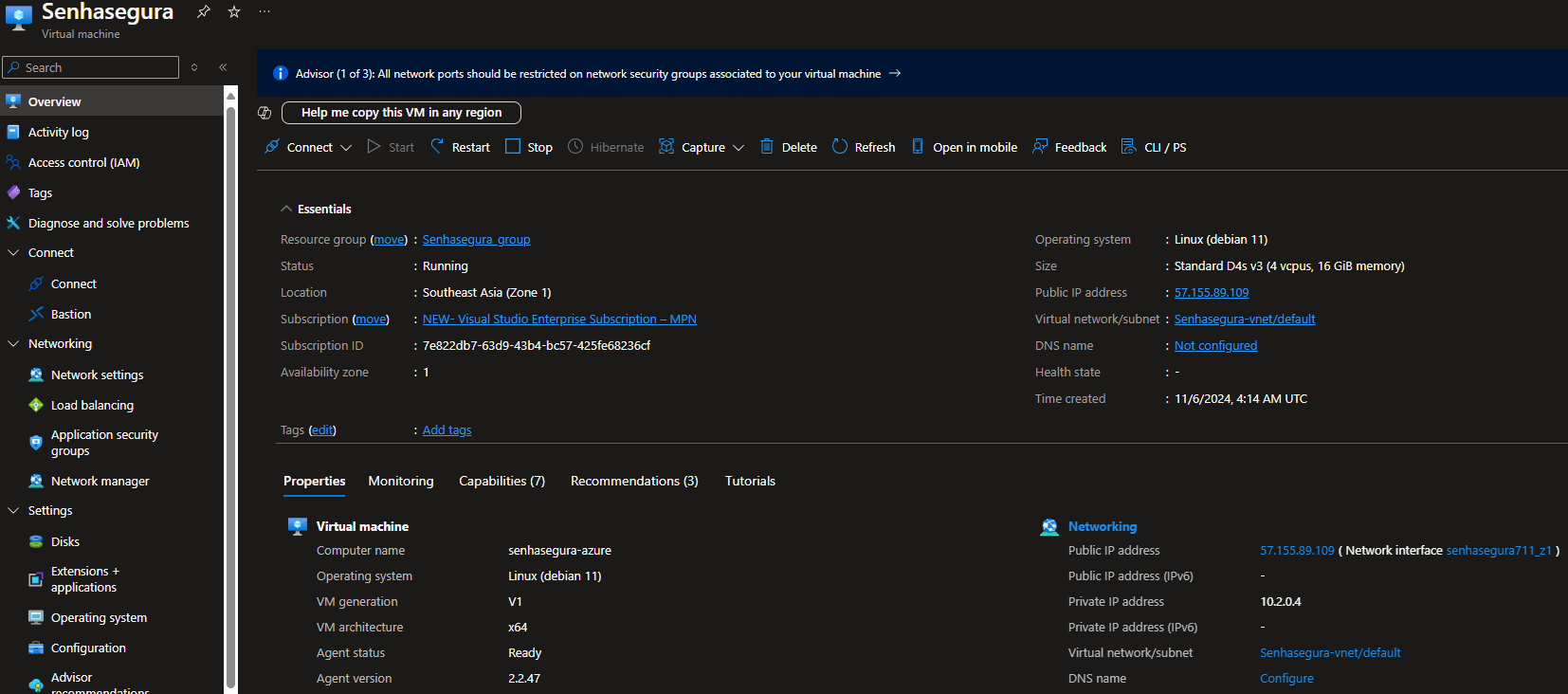This screenshot has width=1568, height=694.
Task: Switch to the Monitoring tab
Action: (401, 481)
